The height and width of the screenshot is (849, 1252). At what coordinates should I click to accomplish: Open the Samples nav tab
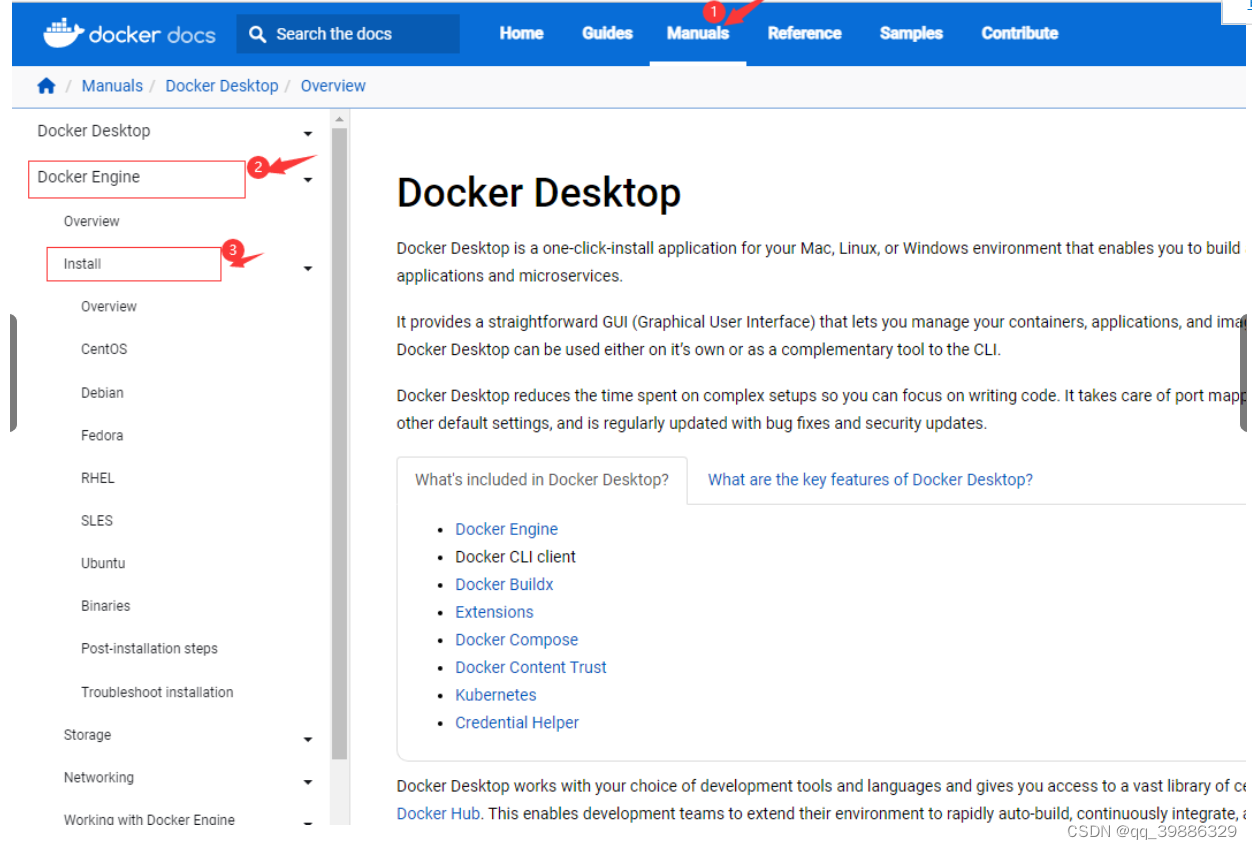point(911,33)
